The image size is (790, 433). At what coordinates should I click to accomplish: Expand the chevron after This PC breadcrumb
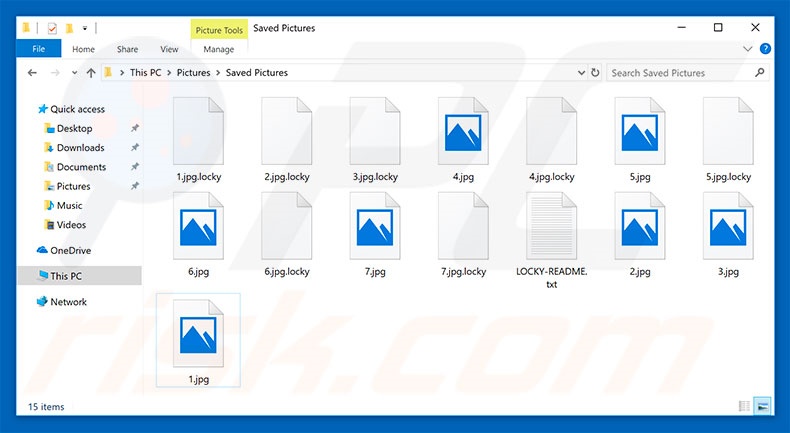click(169, 73)
